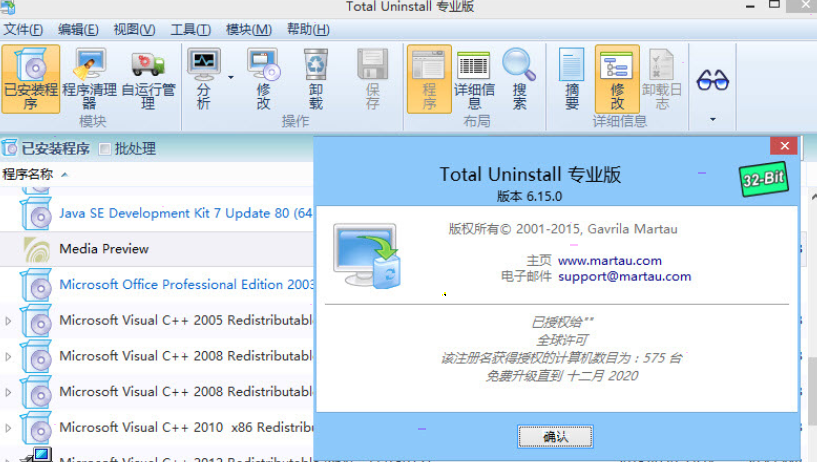Viewport: 817px width, 462px height.
Task: Enable the 批处理 checkbox
Action: coord(105,149)
